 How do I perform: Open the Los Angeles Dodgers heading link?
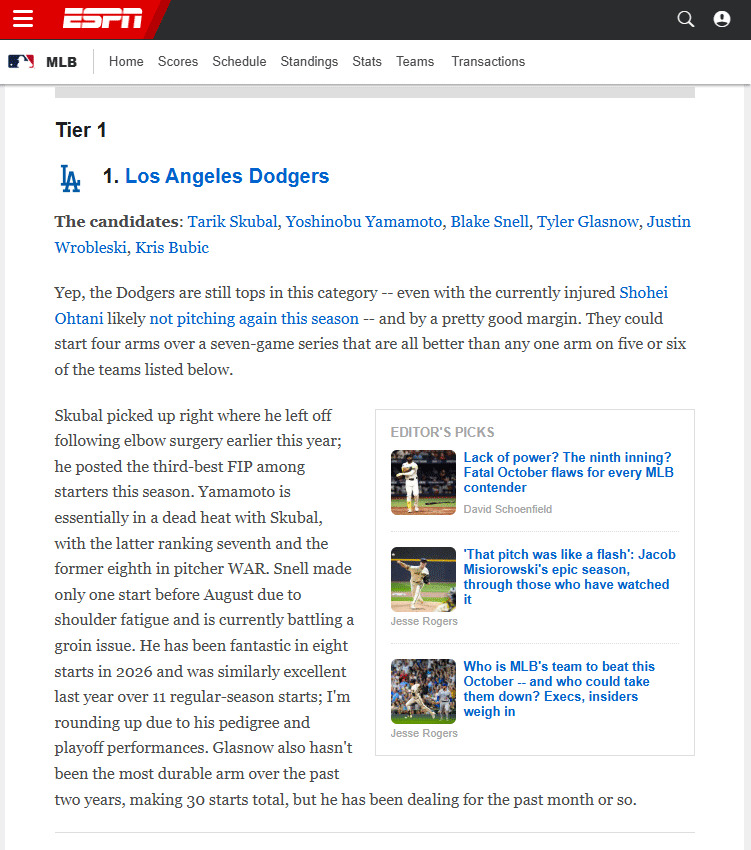coord(227,176)
